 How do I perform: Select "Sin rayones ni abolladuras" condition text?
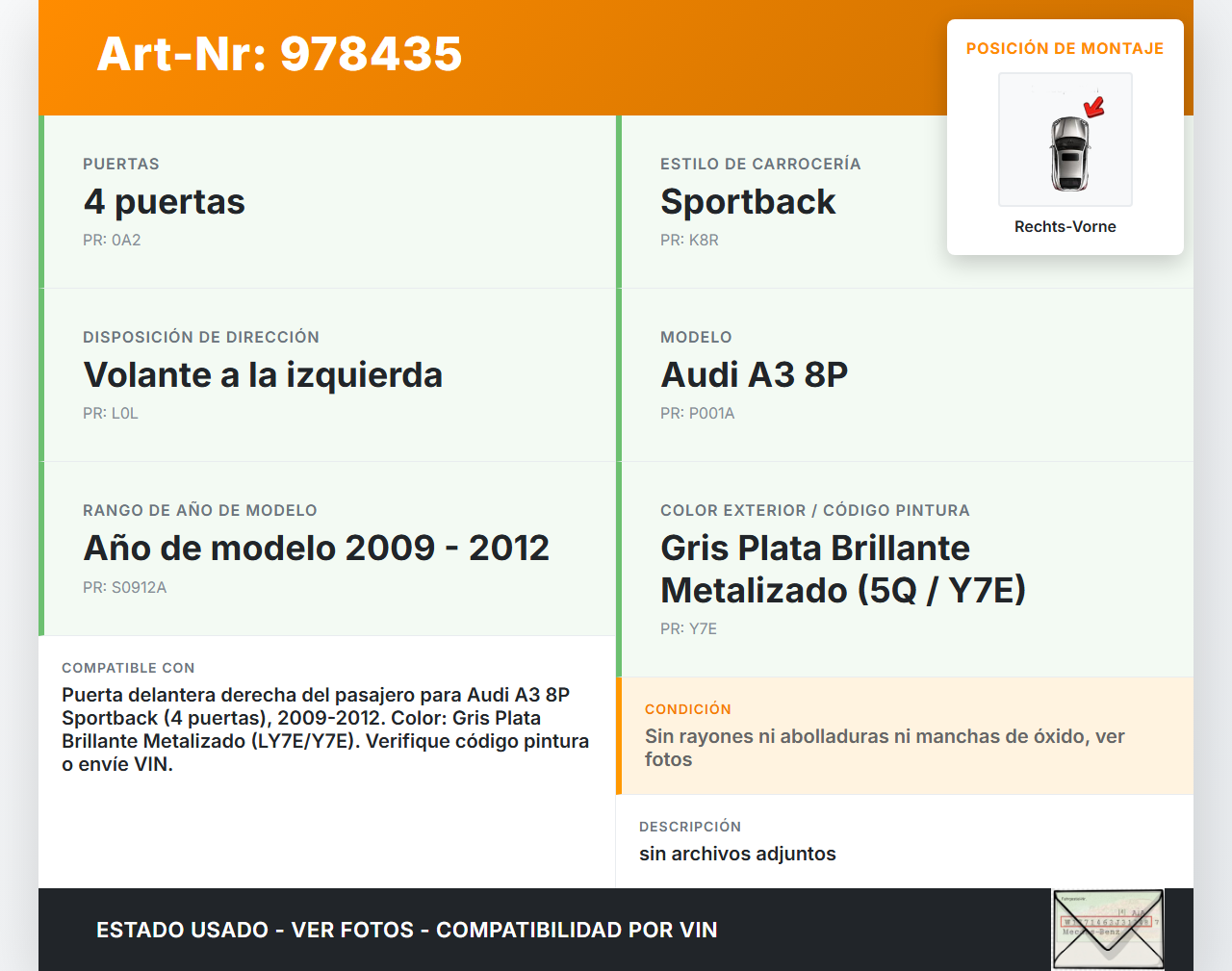click(885, 748)
